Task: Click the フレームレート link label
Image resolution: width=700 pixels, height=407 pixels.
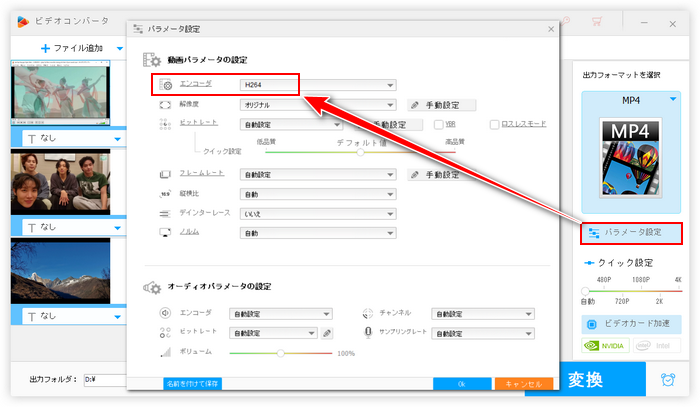Action: (202, 173)
